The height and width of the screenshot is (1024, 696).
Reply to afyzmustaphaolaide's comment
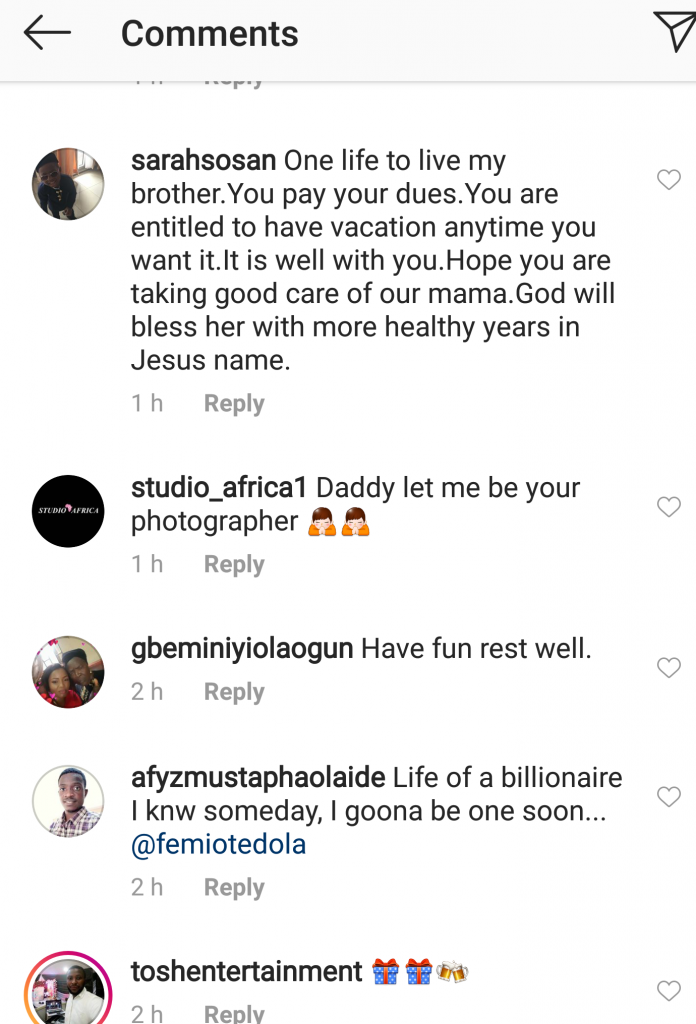click(x=234, y=888)
